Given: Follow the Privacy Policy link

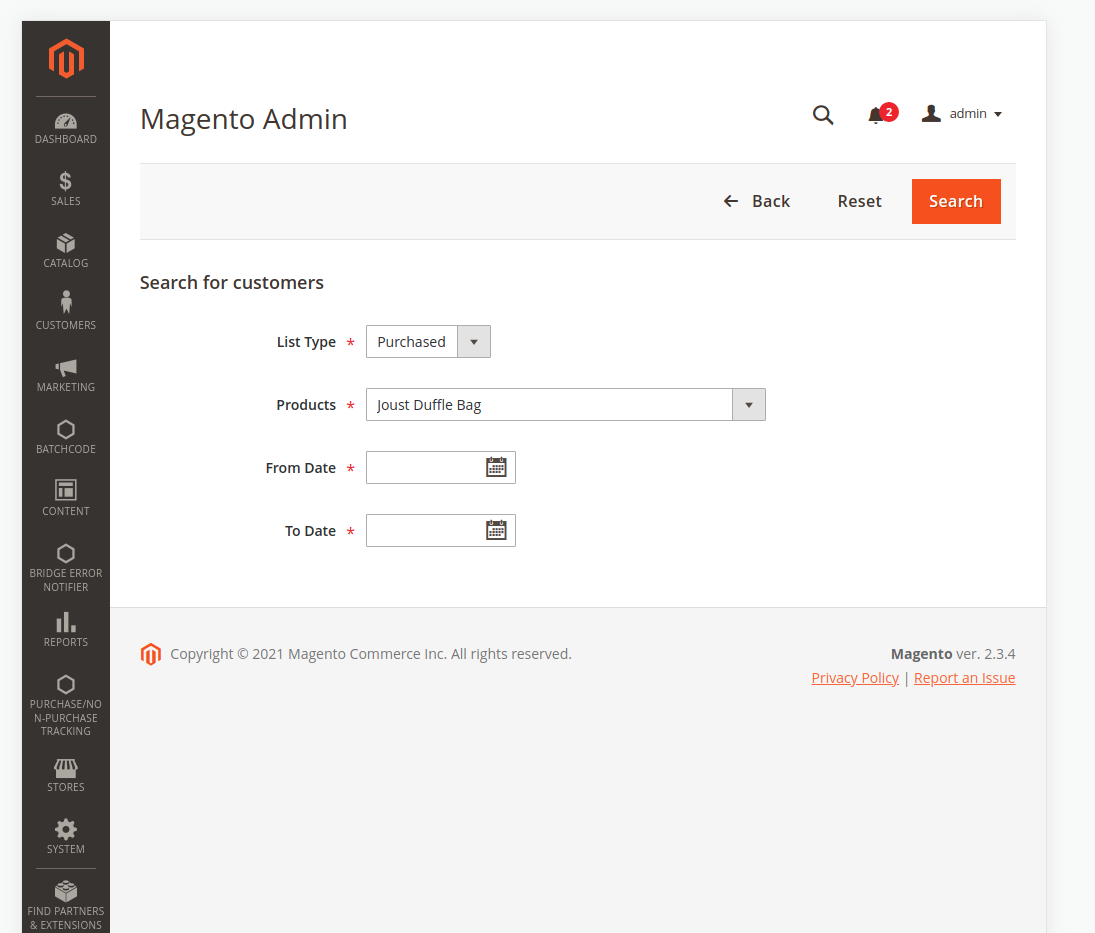Looking at the screenshot, I should pyautogui.click(x=855, y=678).
